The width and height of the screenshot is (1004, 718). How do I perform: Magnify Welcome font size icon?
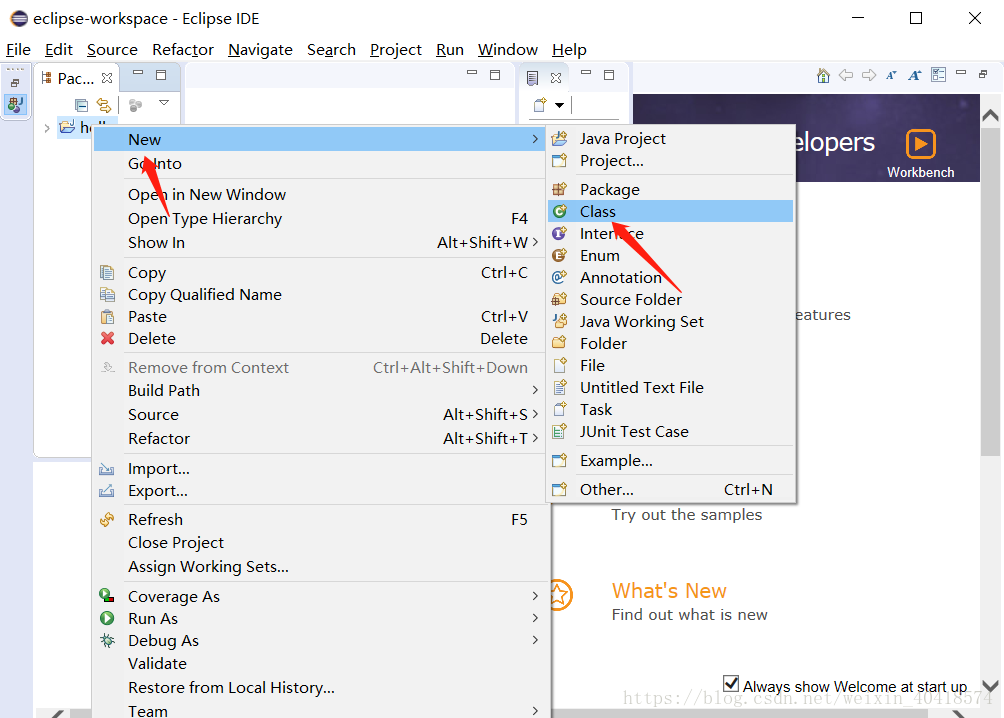[914, 76]
